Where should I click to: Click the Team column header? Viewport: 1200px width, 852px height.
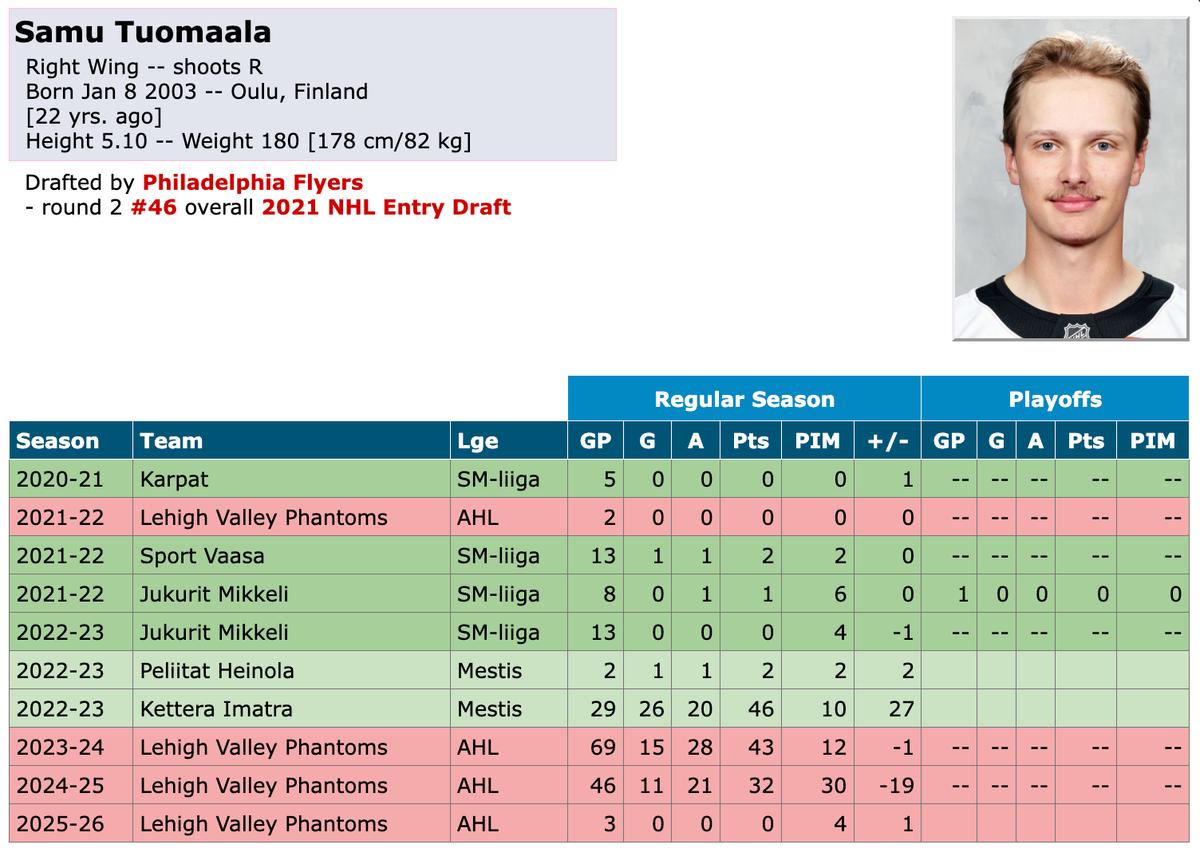point(170,441)
